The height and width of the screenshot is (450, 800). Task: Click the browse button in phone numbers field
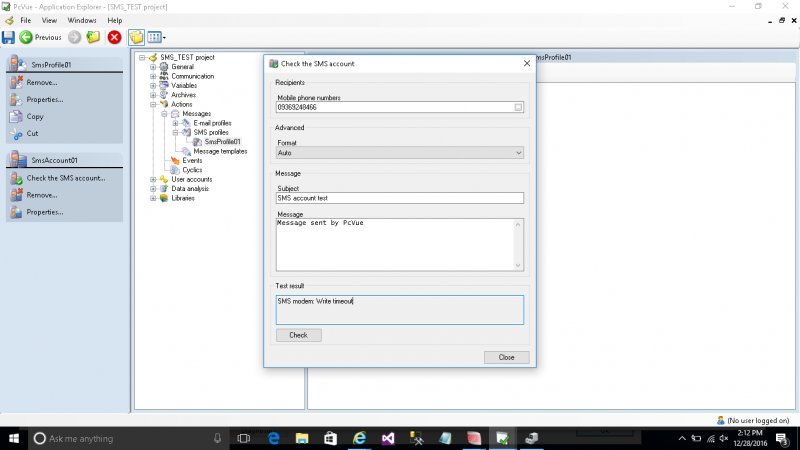518,107
